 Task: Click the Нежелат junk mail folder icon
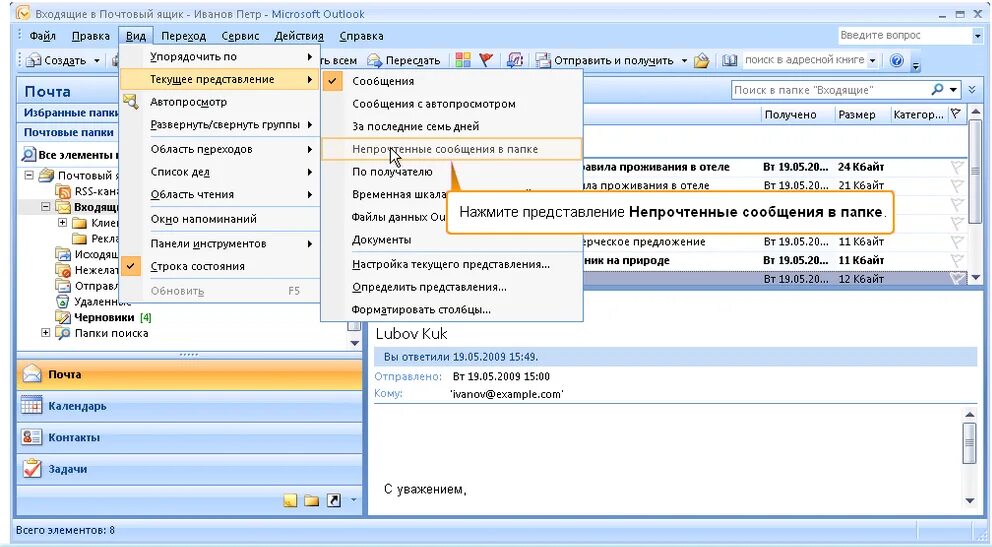[x=63, y=269]
